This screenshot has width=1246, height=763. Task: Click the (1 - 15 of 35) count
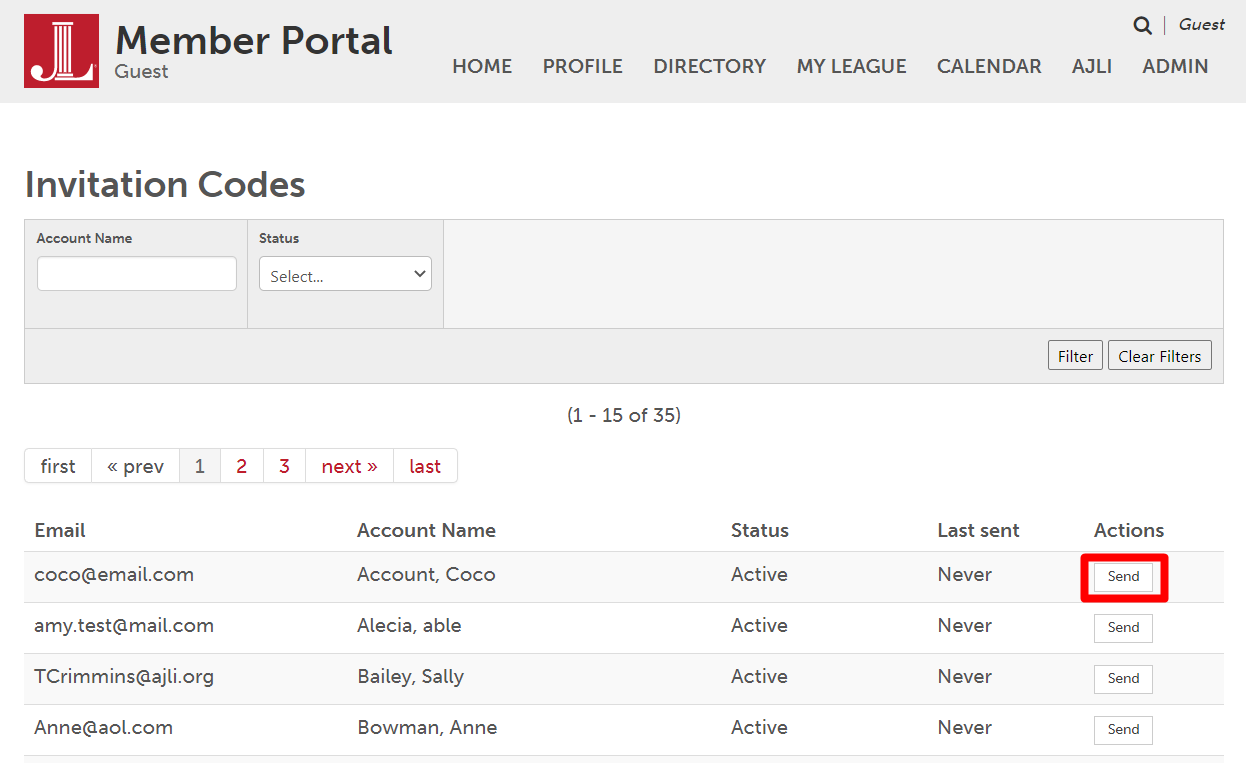[624, 415]
